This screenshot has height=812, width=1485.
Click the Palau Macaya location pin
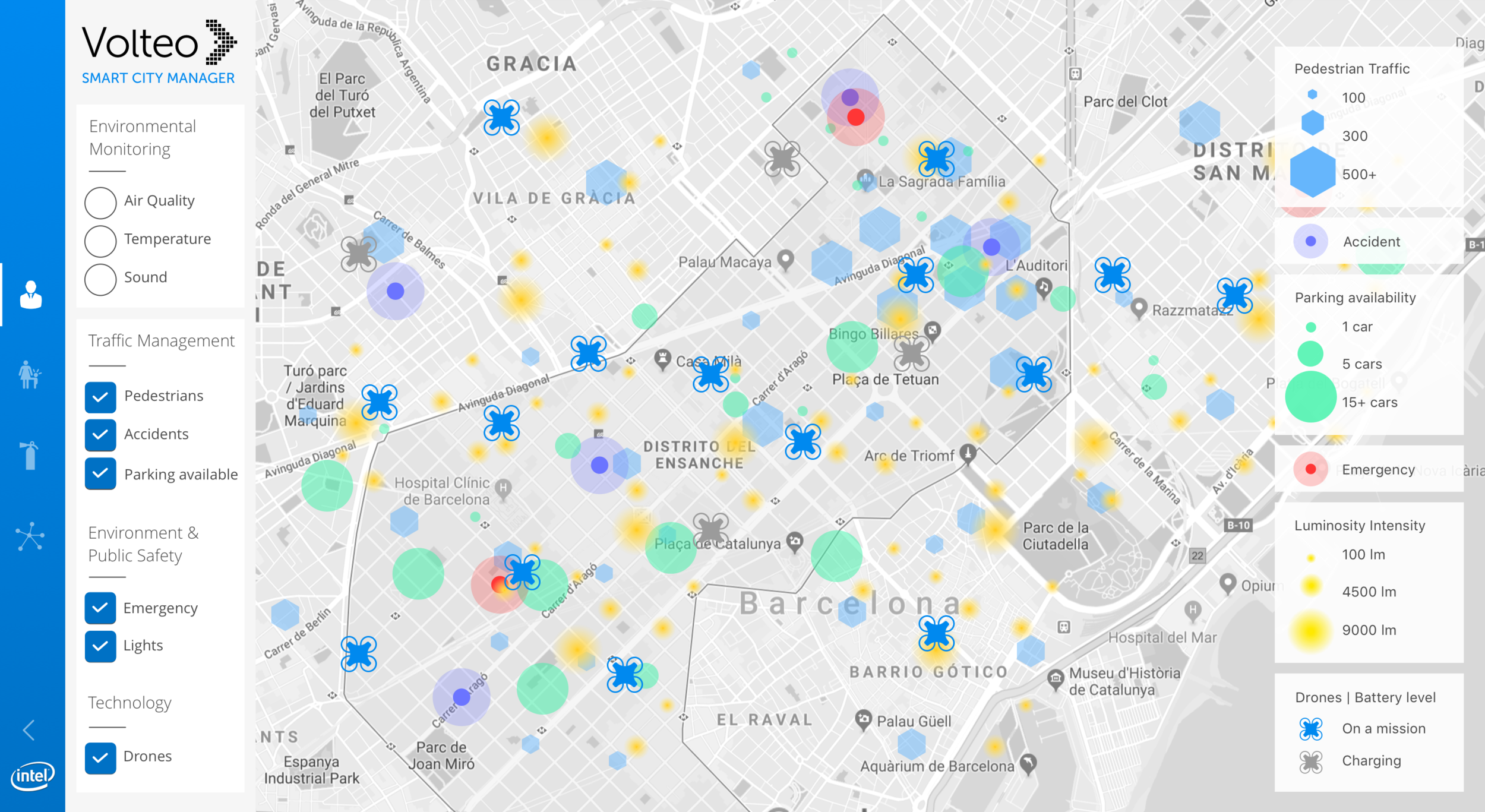click(786, 260)
